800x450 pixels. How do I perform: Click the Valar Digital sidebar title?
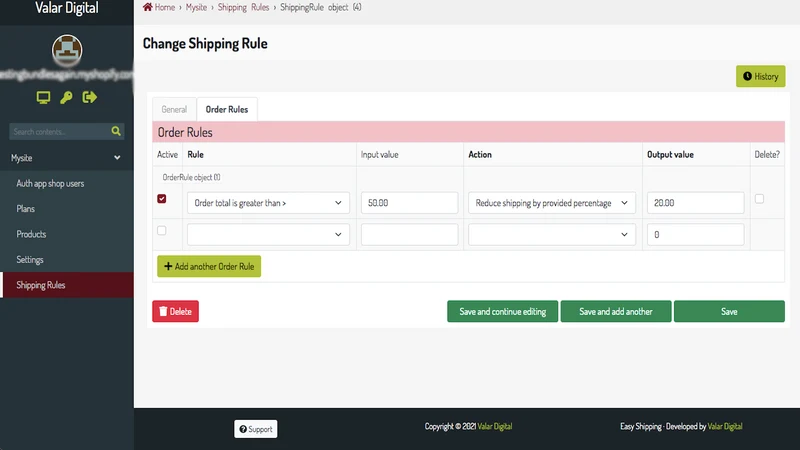67,8
